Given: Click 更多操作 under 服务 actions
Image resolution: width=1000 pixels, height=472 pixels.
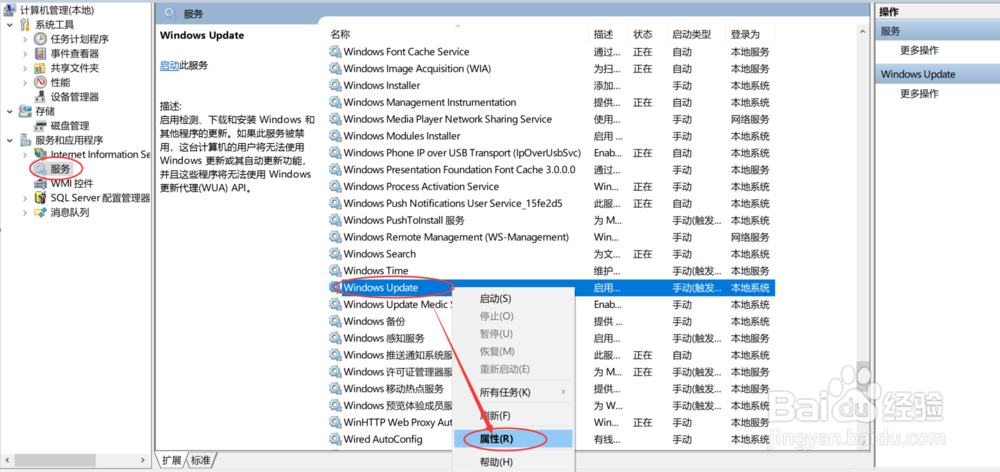Looking at the screenshot, I should point(919,50).
